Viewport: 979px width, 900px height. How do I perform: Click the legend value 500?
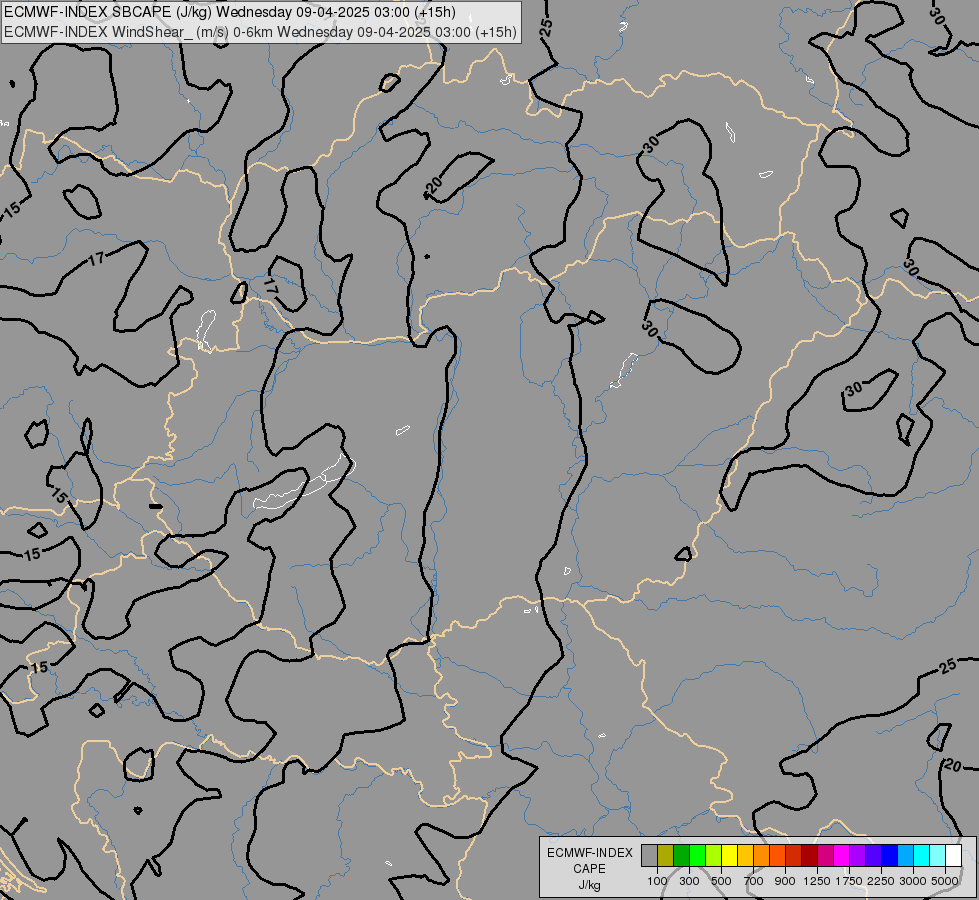721,881
